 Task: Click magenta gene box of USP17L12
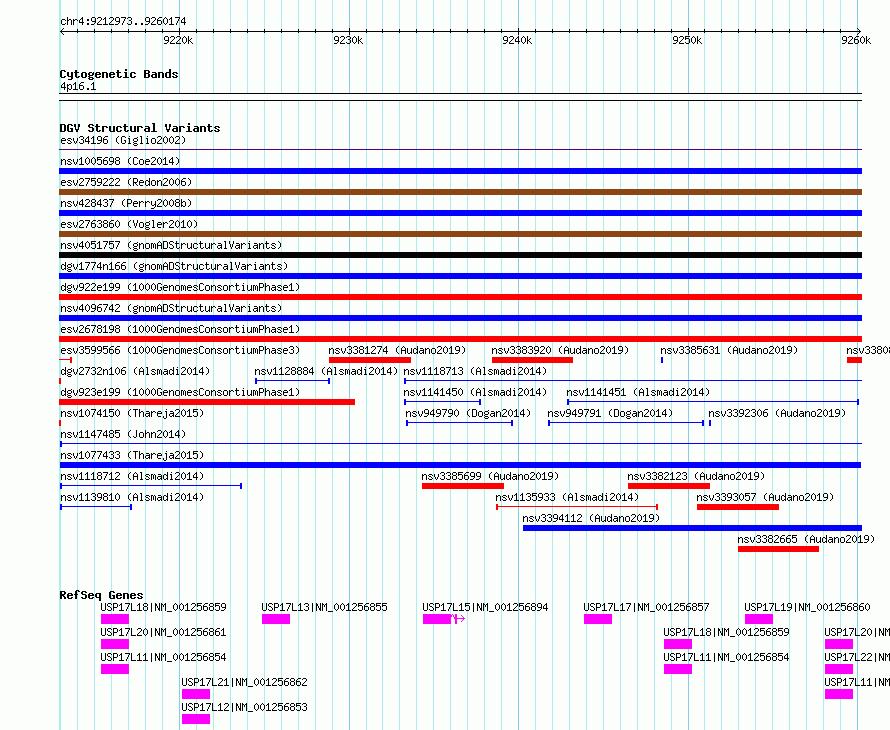point(196,719)
